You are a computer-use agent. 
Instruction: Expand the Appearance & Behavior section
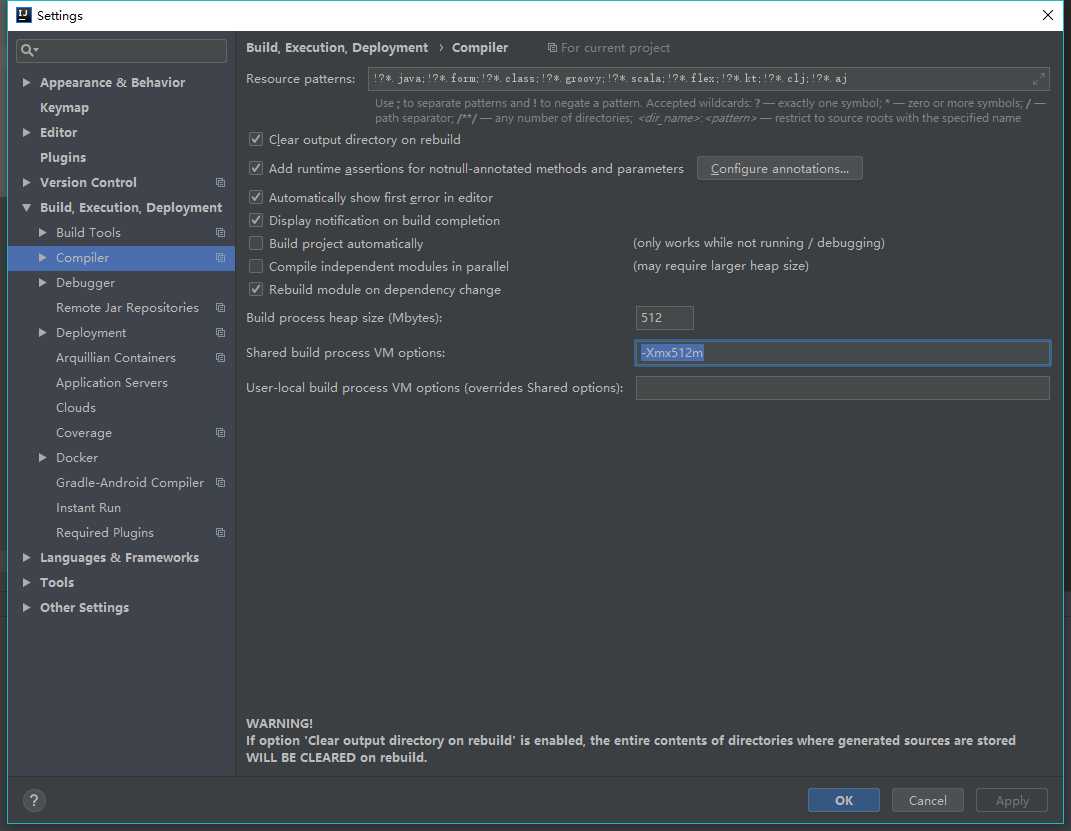[x=26, y=83]
